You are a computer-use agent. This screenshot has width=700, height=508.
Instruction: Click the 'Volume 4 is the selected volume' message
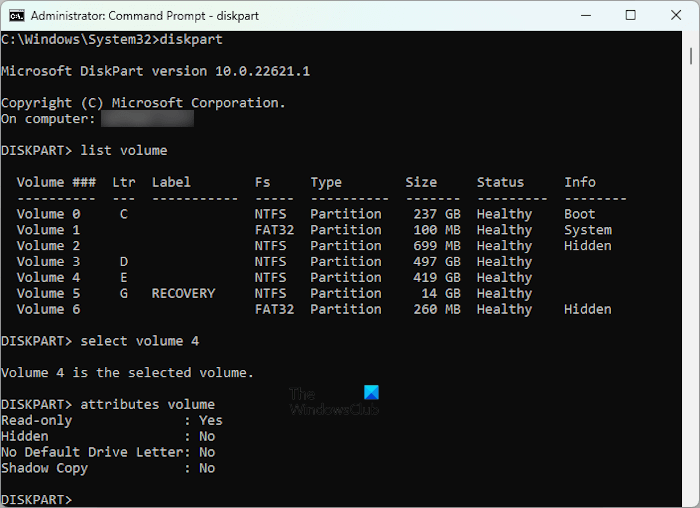pyautogui.click(x=127, y=373)
